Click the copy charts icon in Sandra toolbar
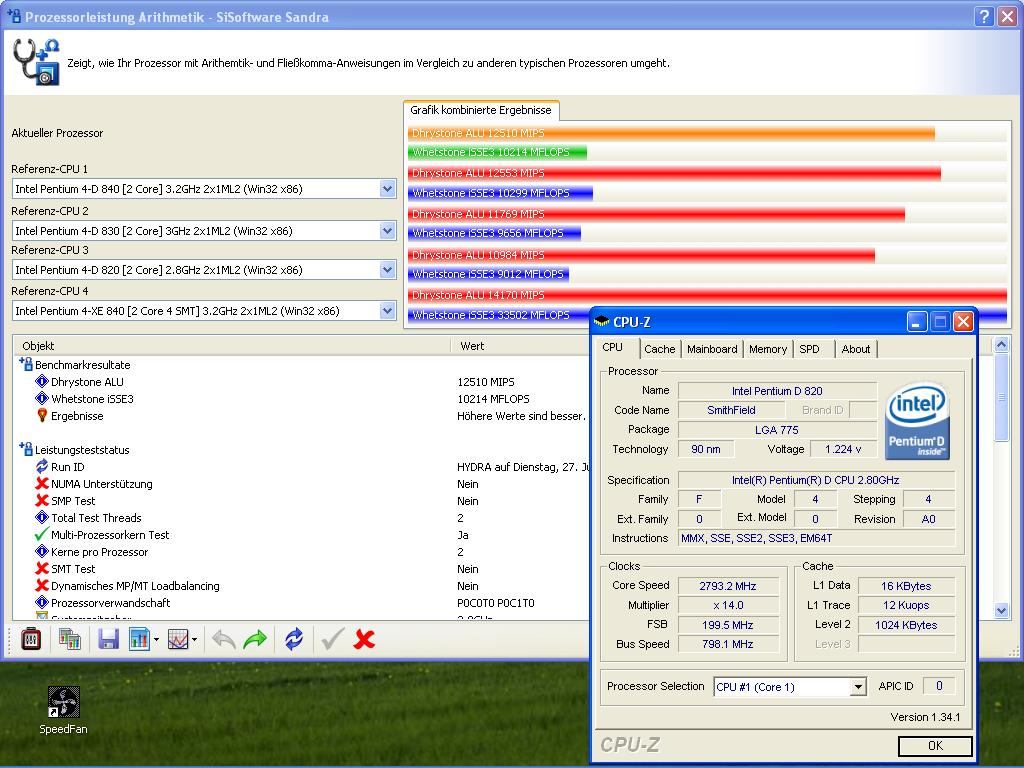 coord(69,639)
